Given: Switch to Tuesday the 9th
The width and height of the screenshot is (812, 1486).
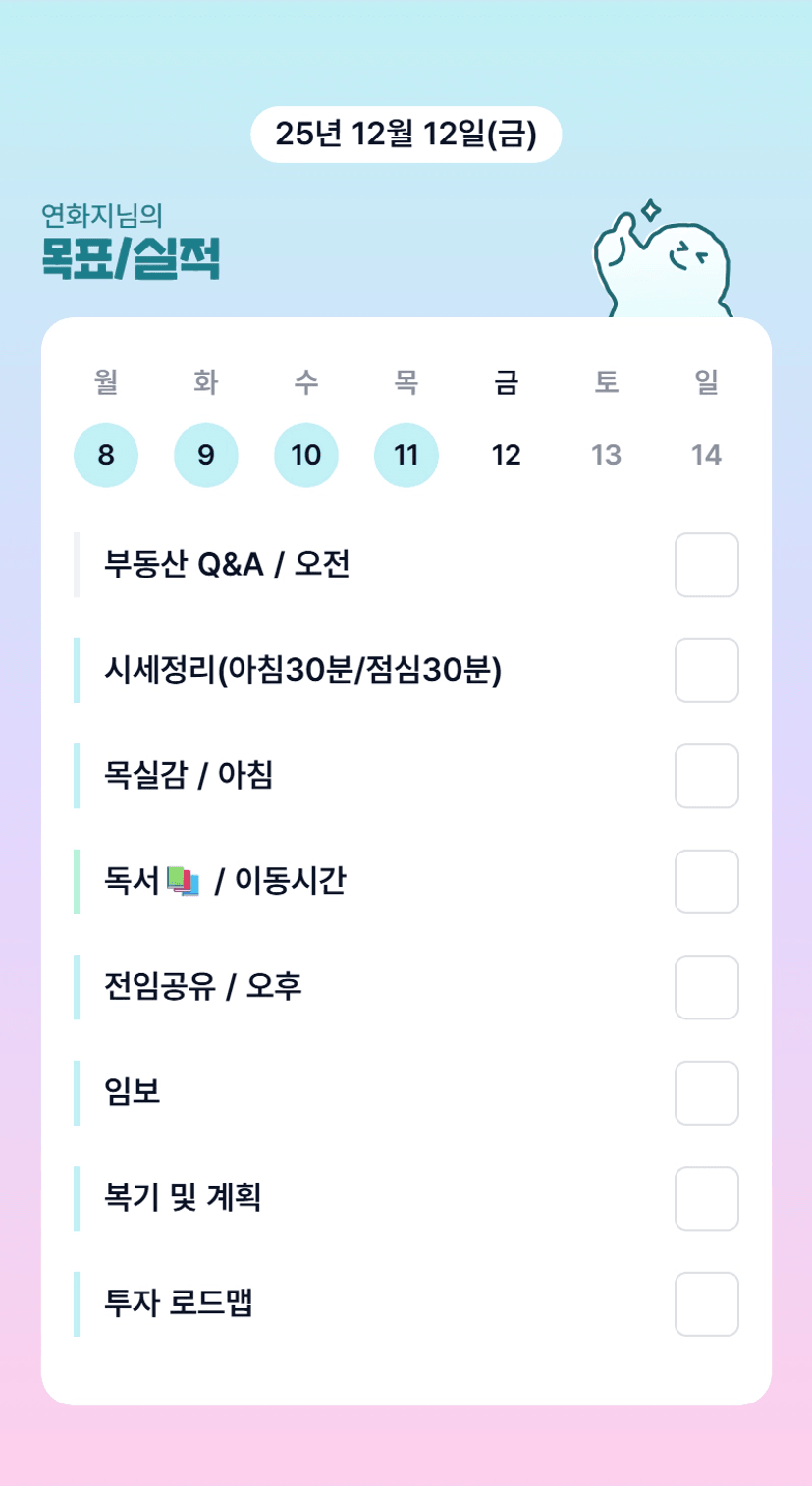Looking at the screenshot, I should (206, 455).
